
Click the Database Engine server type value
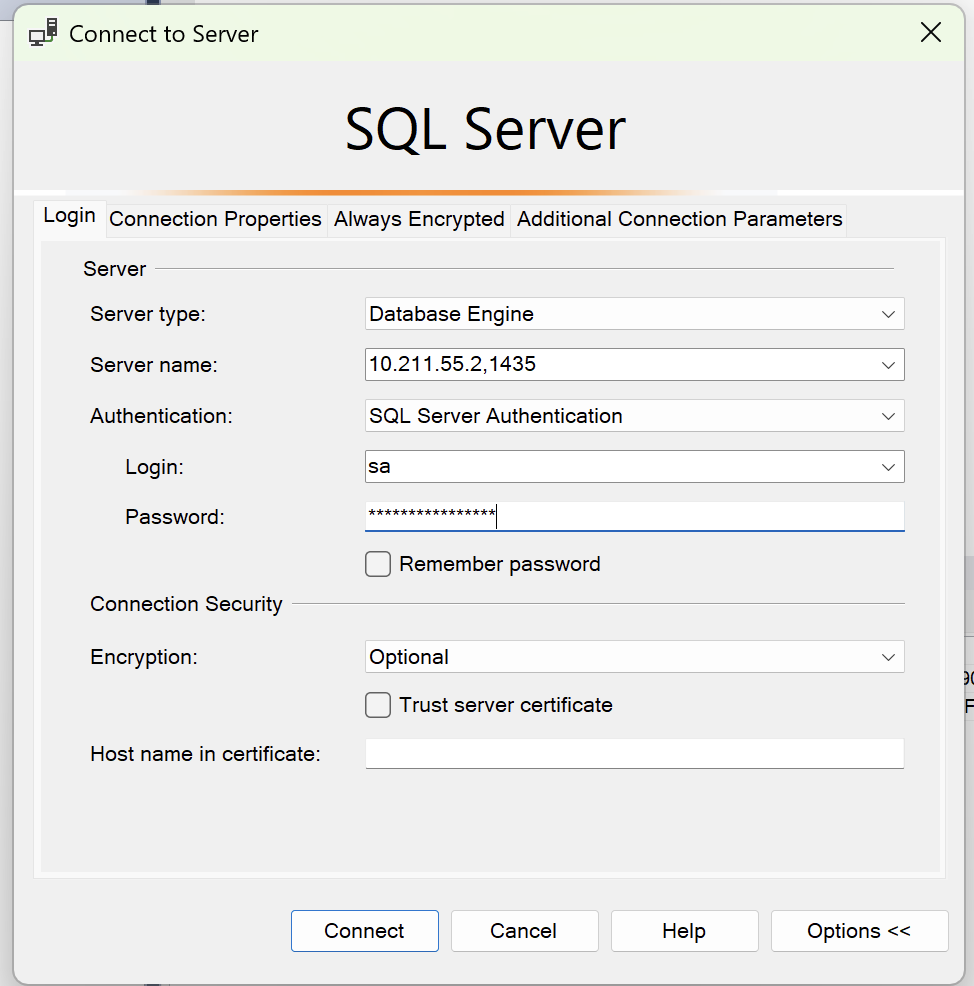451,314
